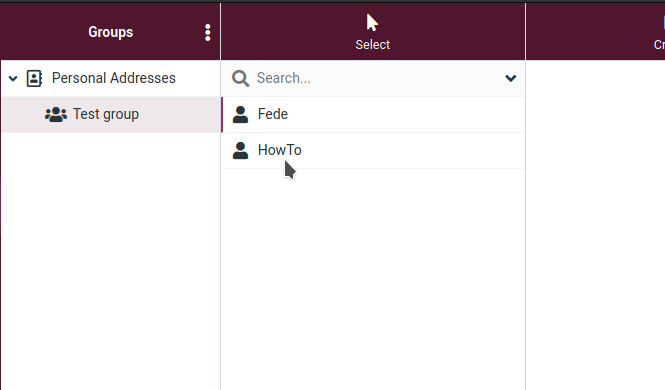Viewport: 665px width, 390px height.
Task: Select the Test group label in sidebar
Action: pyautogui.click(x=106, y=114)
